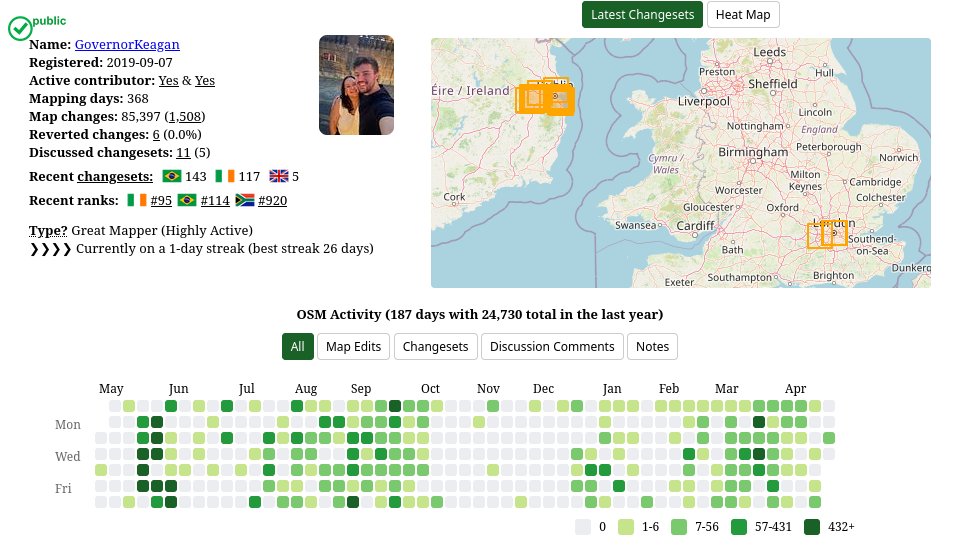Click the orange changeset box over London
955x544 pixels.
coord(827,235)
